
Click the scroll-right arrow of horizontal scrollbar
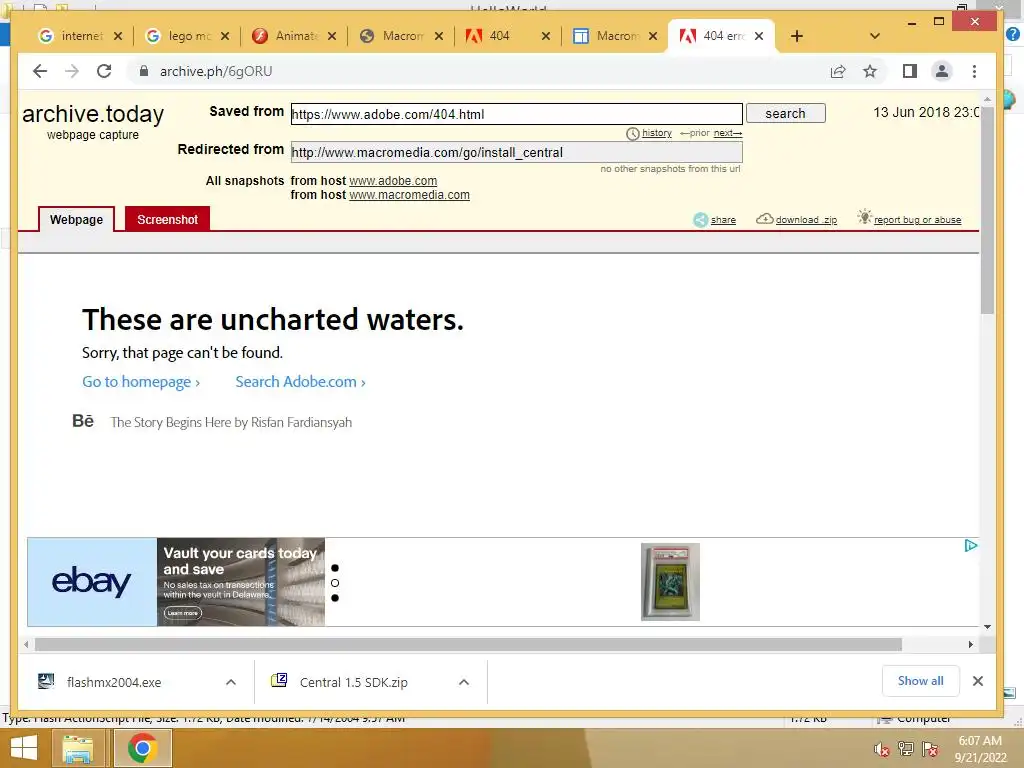(x=970, y=645)
